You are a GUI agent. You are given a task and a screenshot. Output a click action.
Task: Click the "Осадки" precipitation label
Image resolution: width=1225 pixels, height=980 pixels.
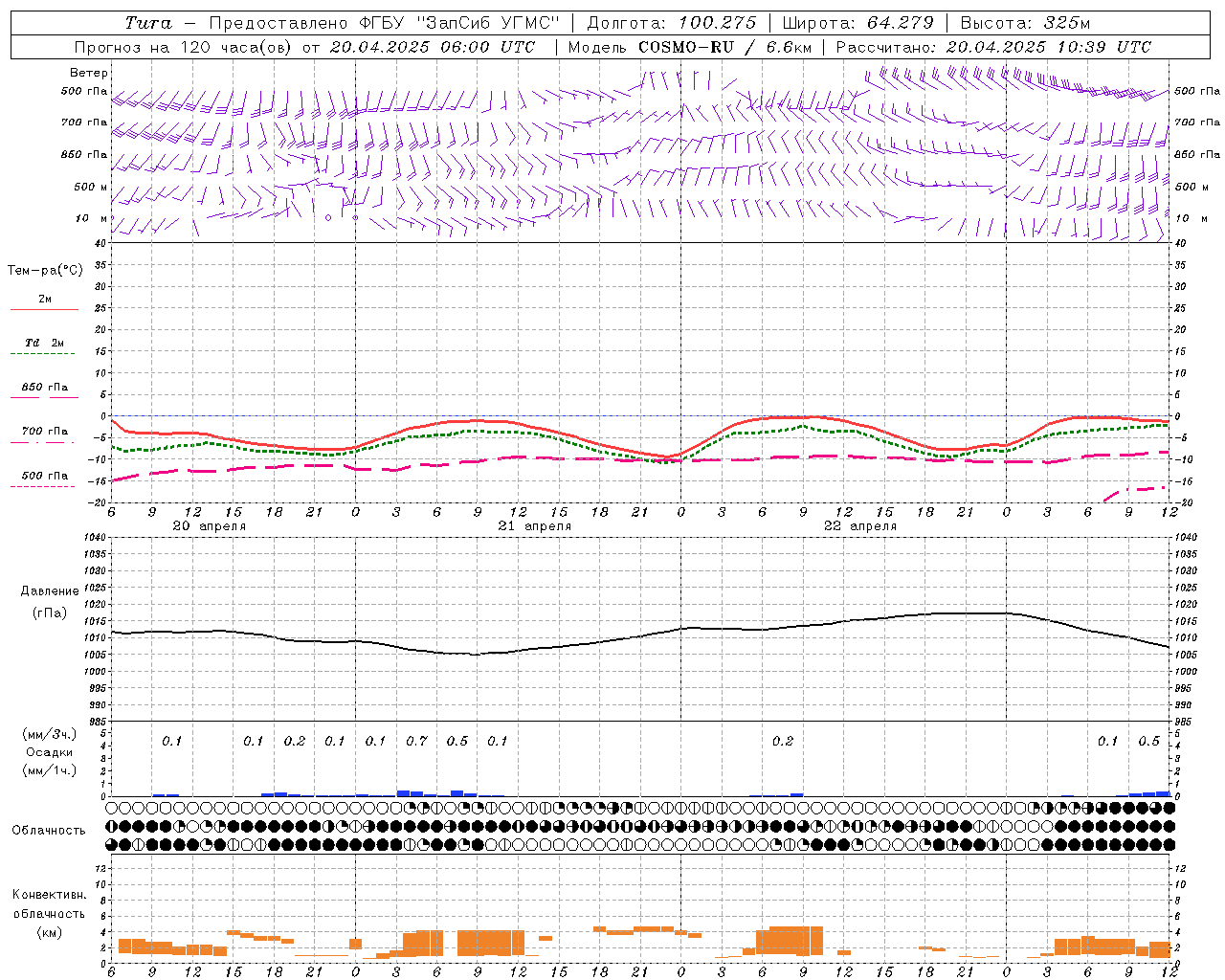(x=49, y=752)
